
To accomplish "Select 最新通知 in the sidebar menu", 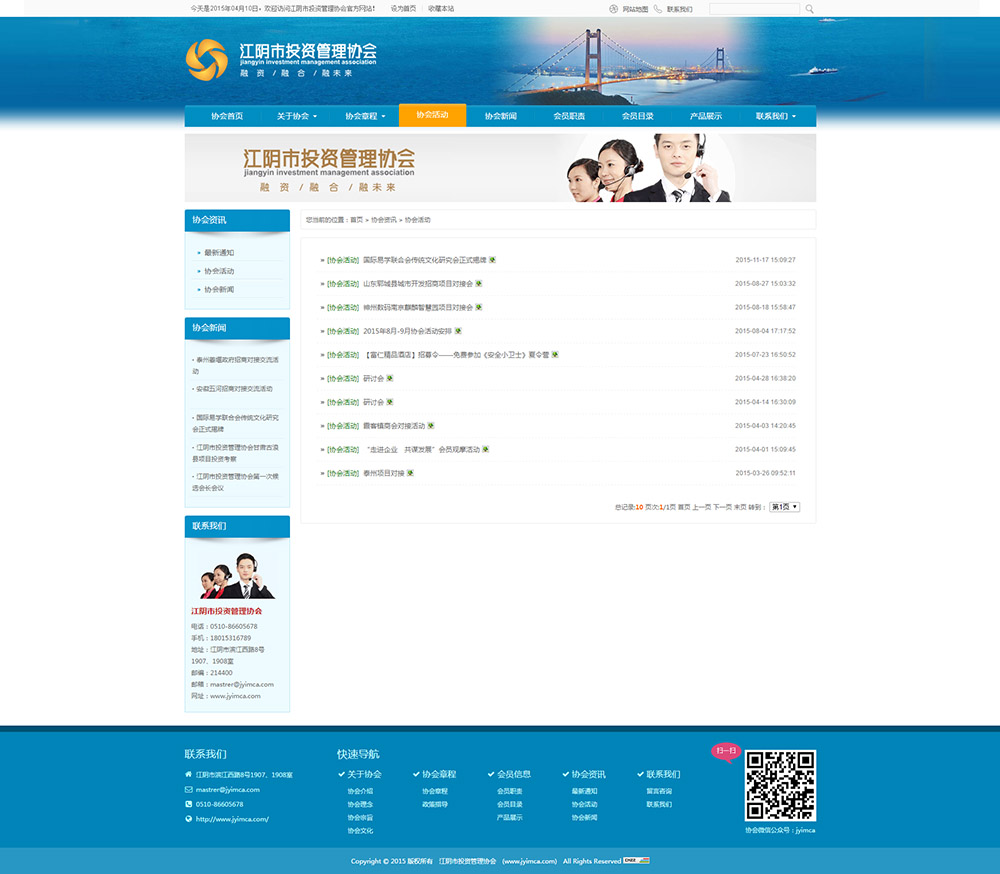I will [219, 253].
